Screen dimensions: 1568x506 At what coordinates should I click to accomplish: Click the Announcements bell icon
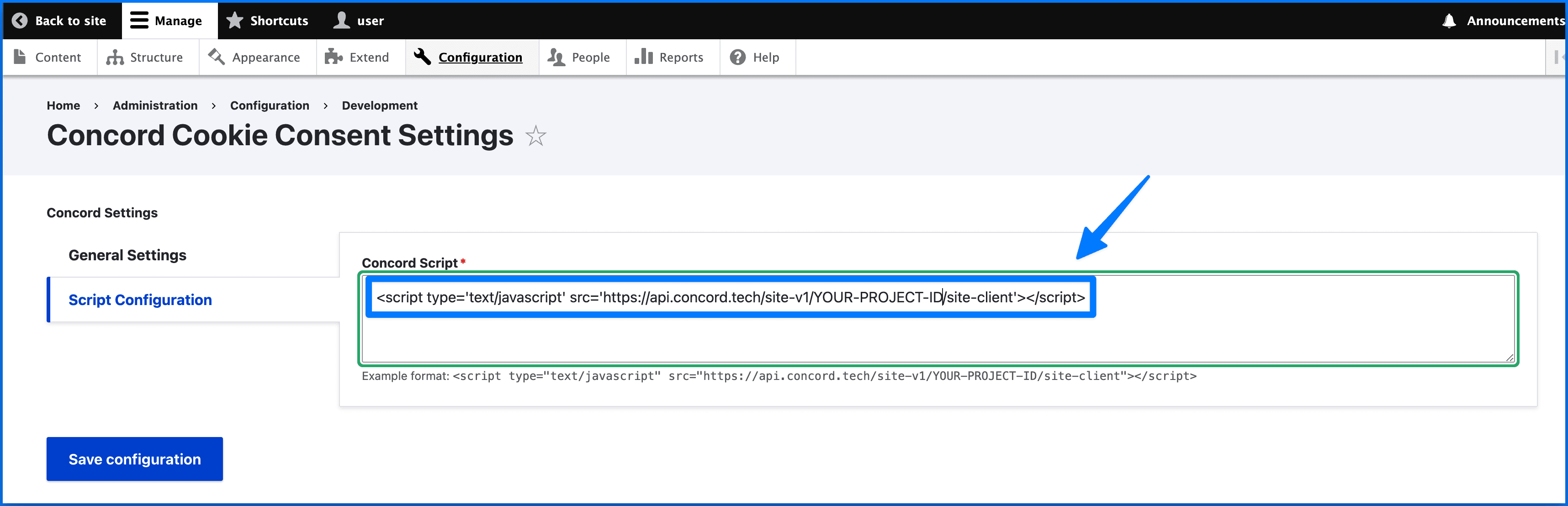click(x=1449, y=21)
